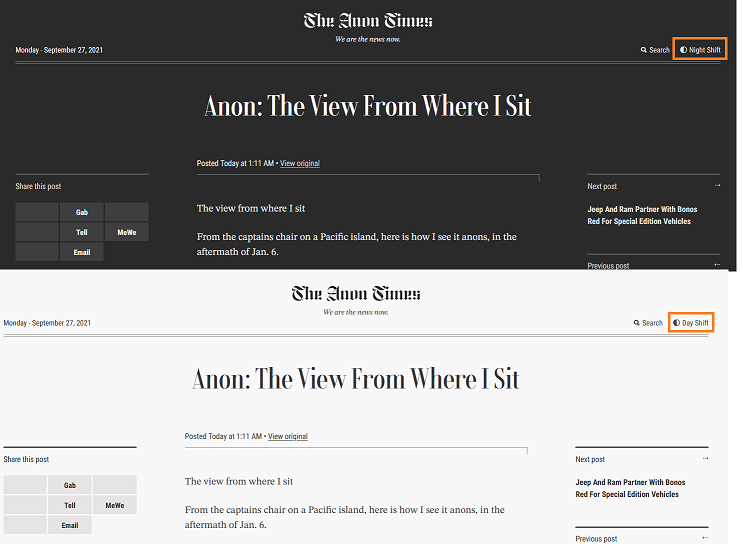This screenshot has height=544, width=743.
Task: Click the half-moon icon beside Day Shift
Action: coord(677,323)
